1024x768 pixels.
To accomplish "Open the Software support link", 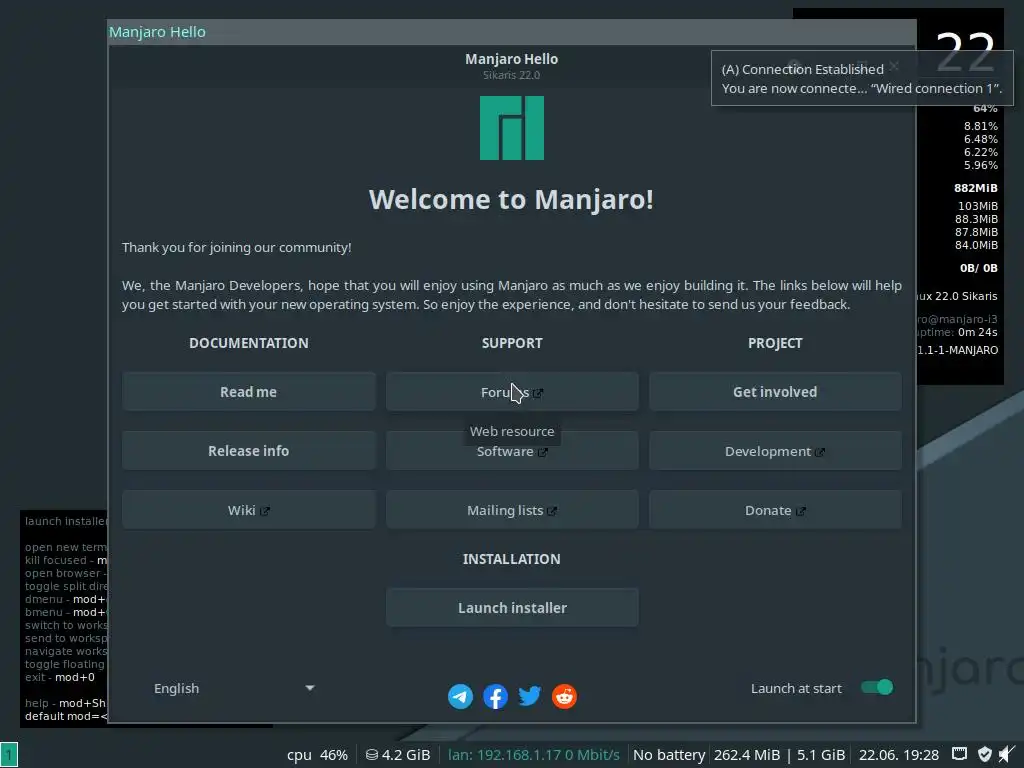I will (x=512, y=451).
